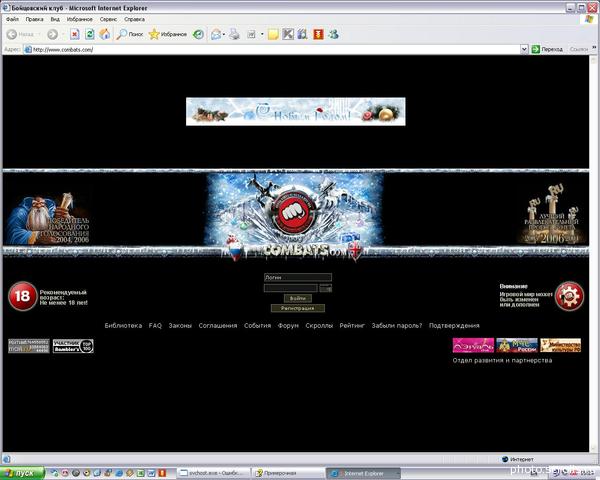This screenshot has width=600, height=480.
Task: Print the page using the printer icon
Action: (x=234, y=34)
